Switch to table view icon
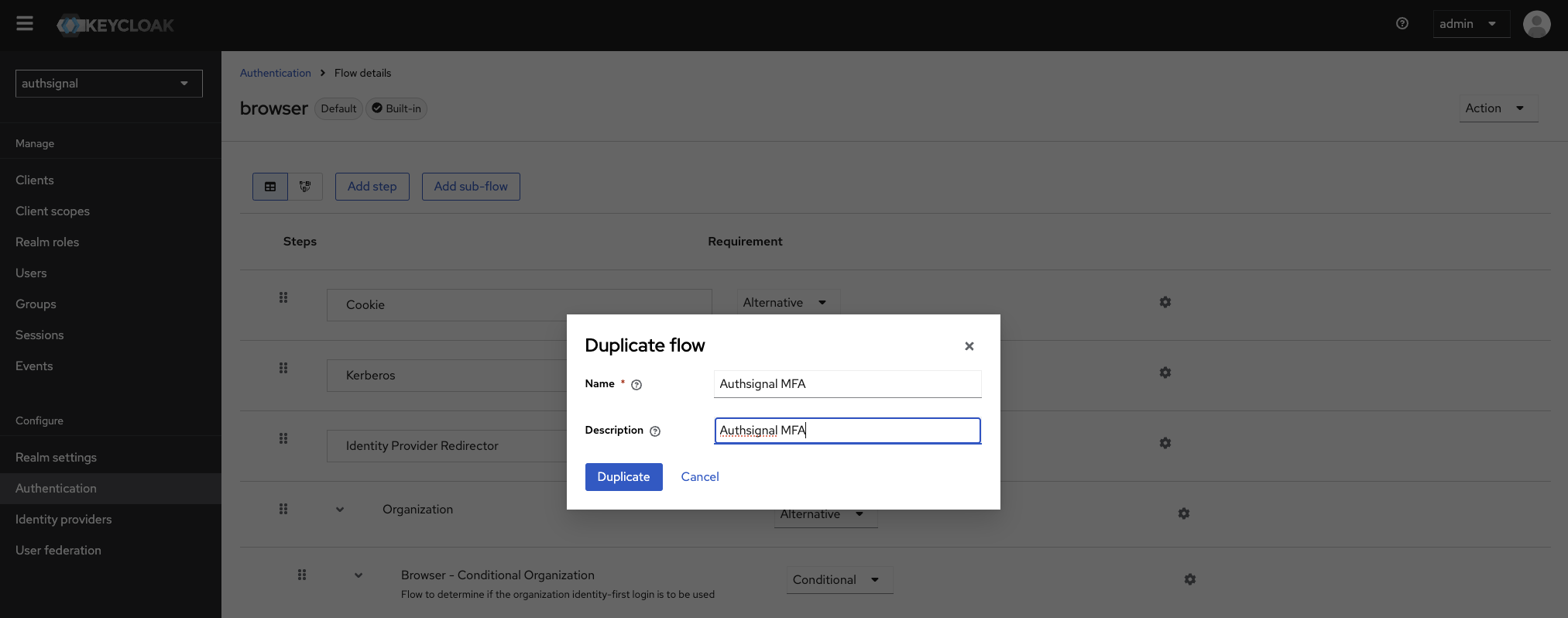The image size is (1568, 618). pos(270,187)
